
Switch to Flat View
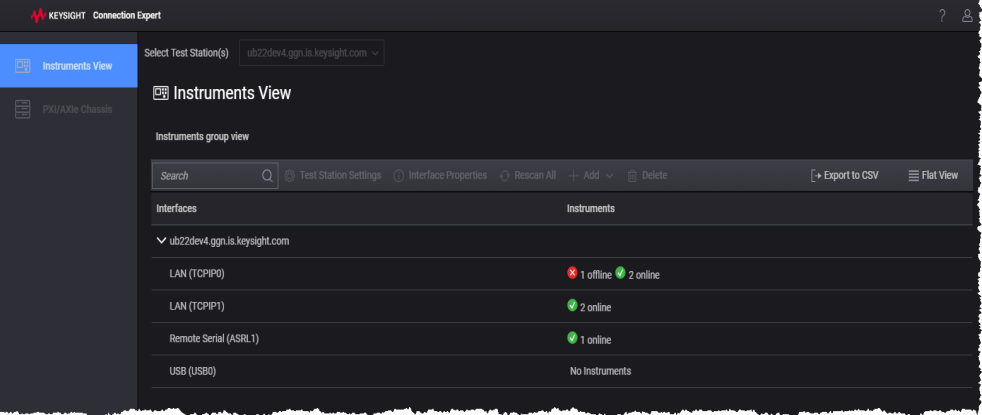(933, 175)
